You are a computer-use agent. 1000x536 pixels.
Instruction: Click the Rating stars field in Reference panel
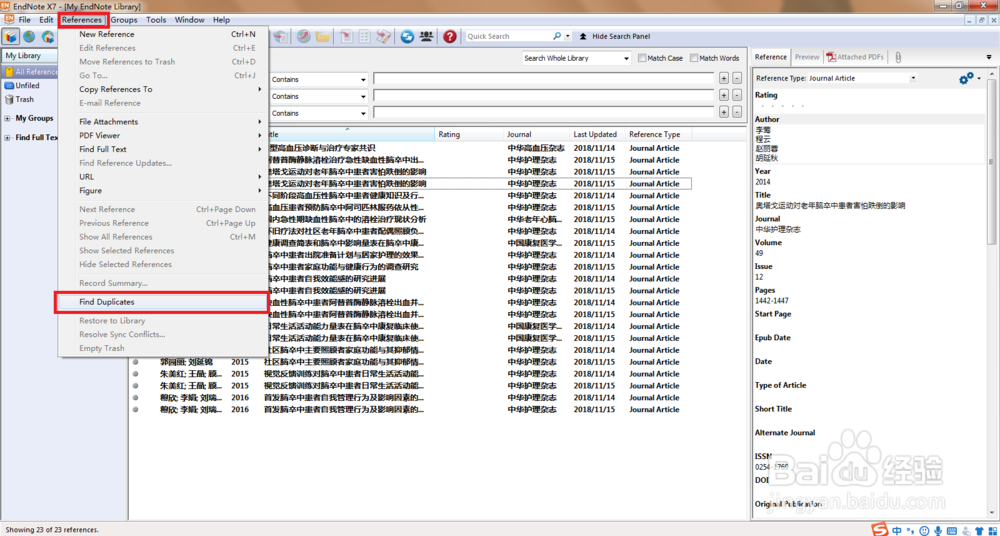point(783,105)
